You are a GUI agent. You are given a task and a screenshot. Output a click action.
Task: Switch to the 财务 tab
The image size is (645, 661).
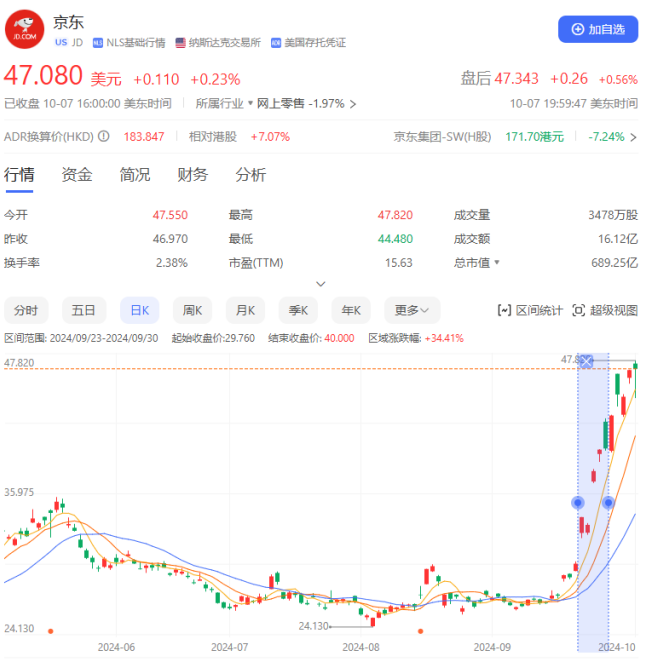coord(192,175)
